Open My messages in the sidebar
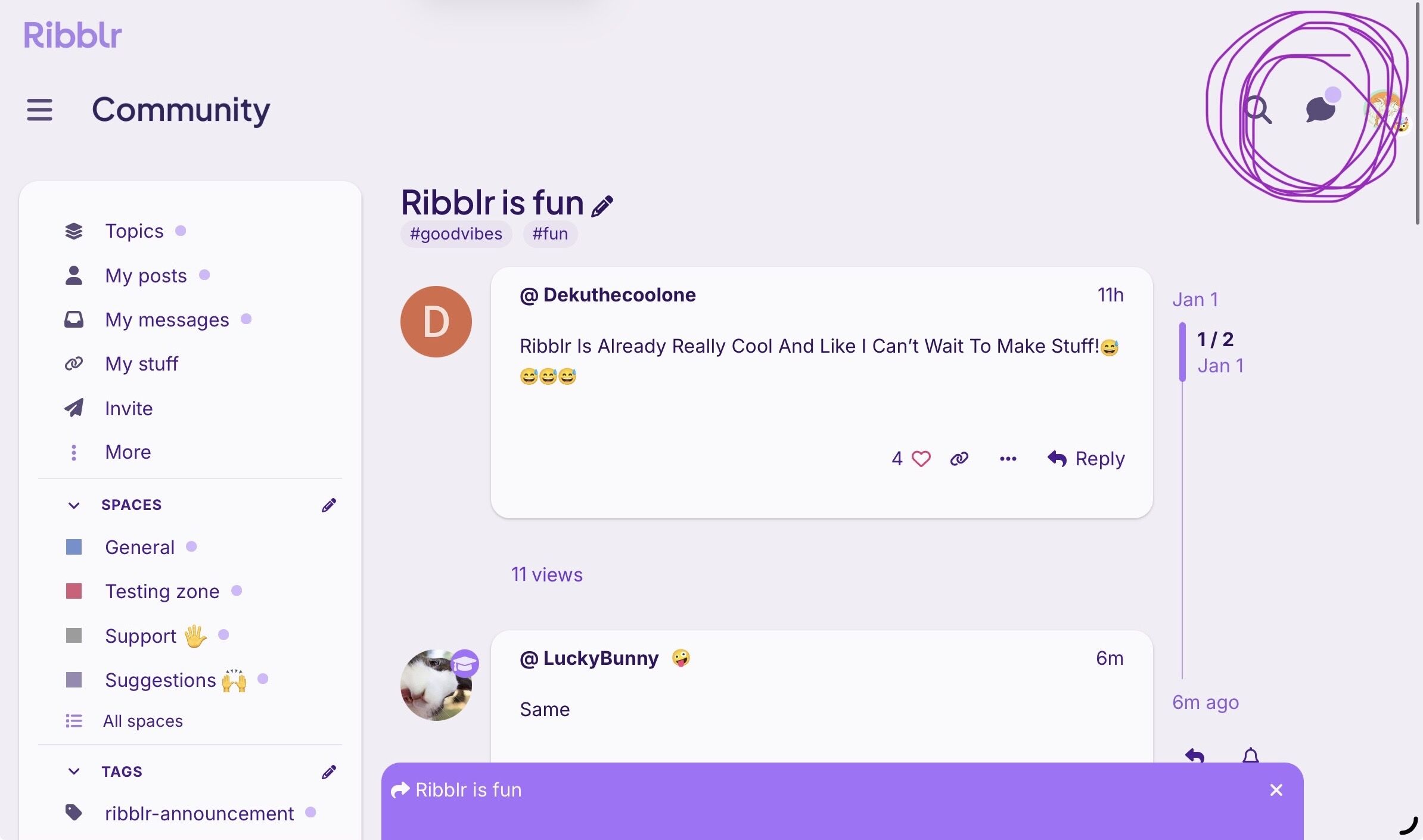The width and height of the screenshot is (1423, 840). 167,320
